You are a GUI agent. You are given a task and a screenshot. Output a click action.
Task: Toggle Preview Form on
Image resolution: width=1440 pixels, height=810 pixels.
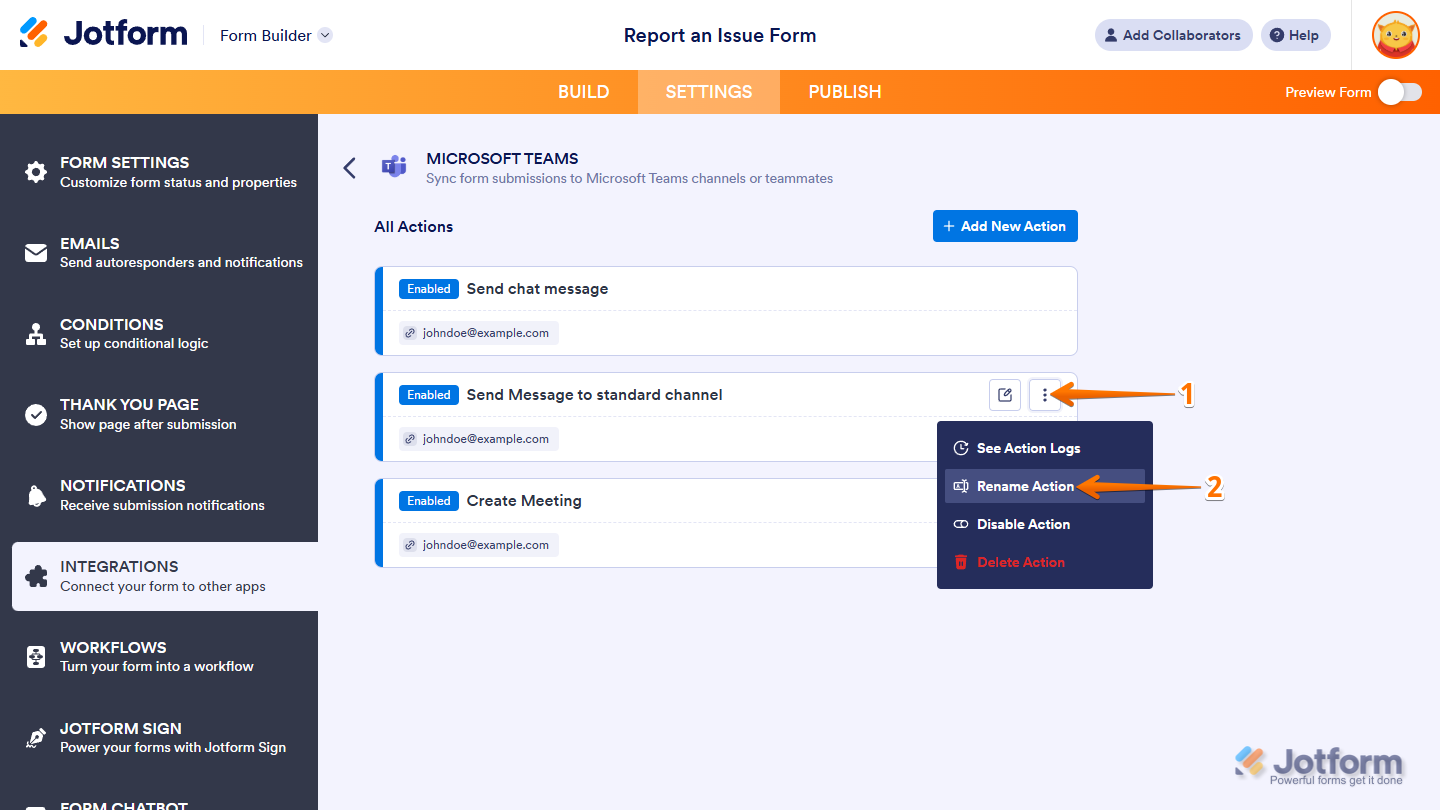pos(1400,91)
